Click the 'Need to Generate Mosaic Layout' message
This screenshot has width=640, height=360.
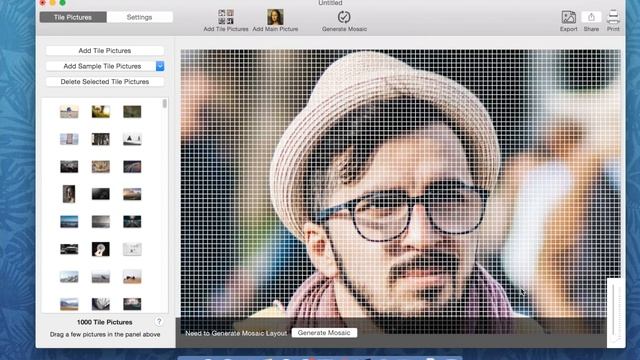pos(236,333)
